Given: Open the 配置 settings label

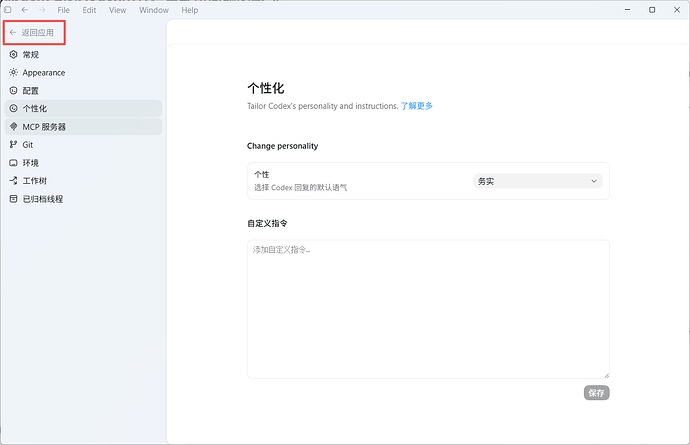Looking at the screenshot, I should pos(31,91).
